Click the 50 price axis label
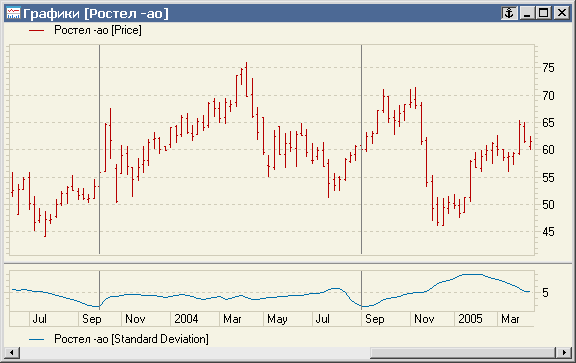576x363 pixels. pyautogui.click(x=548, y=205)
